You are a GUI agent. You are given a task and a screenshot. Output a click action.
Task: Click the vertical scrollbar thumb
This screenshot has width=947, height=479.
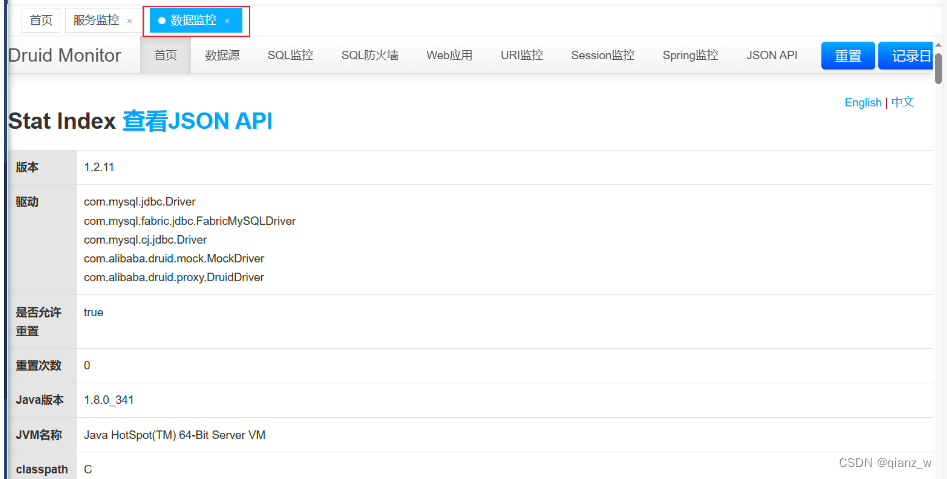point(939,69)
